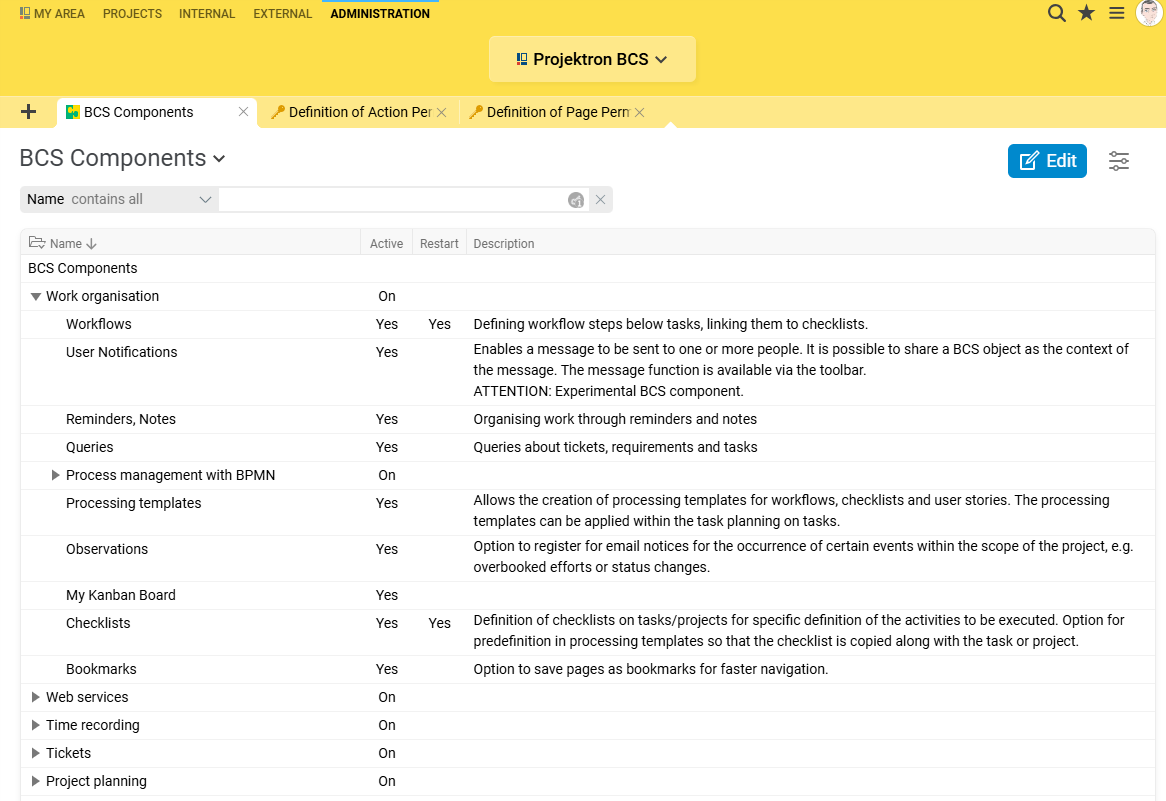Open 'contains all' filter operator dropdown
The height and width of the screenshot is (801, 1166).
click(141, 200)
